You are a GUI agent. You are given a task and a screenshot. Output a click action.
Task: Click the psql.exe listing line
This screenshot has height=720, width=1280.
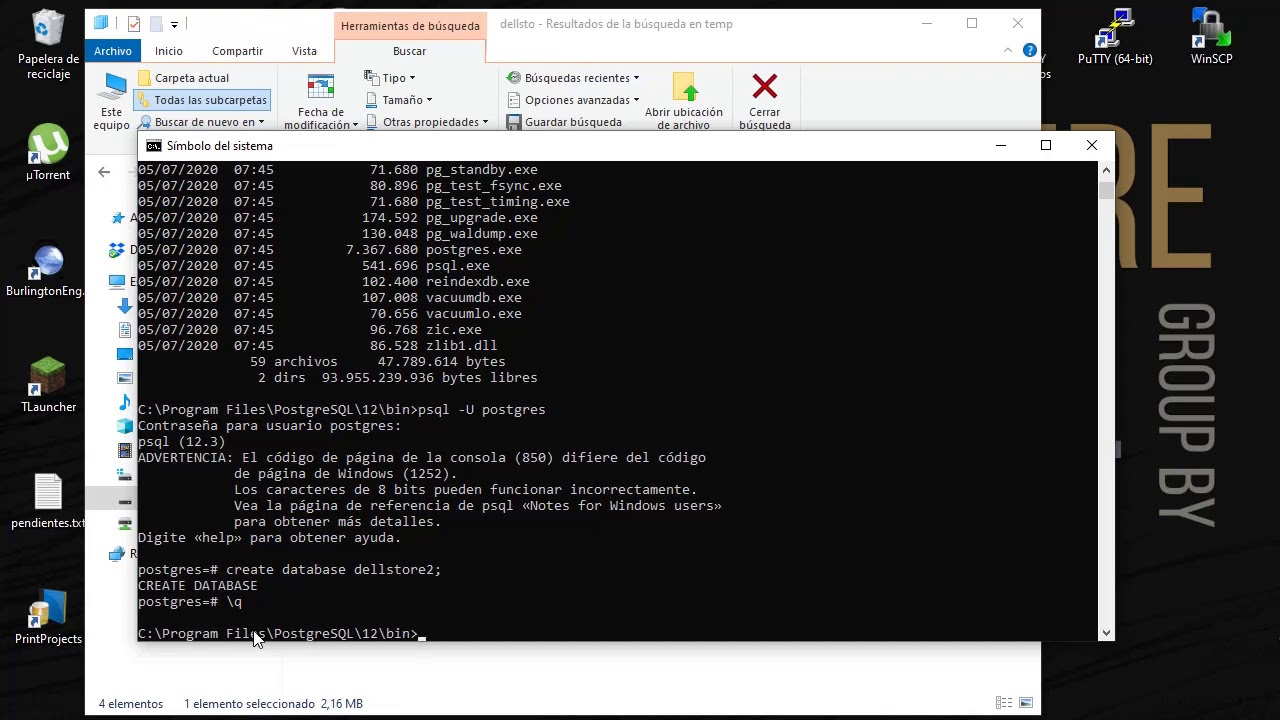tap(314, 266)
